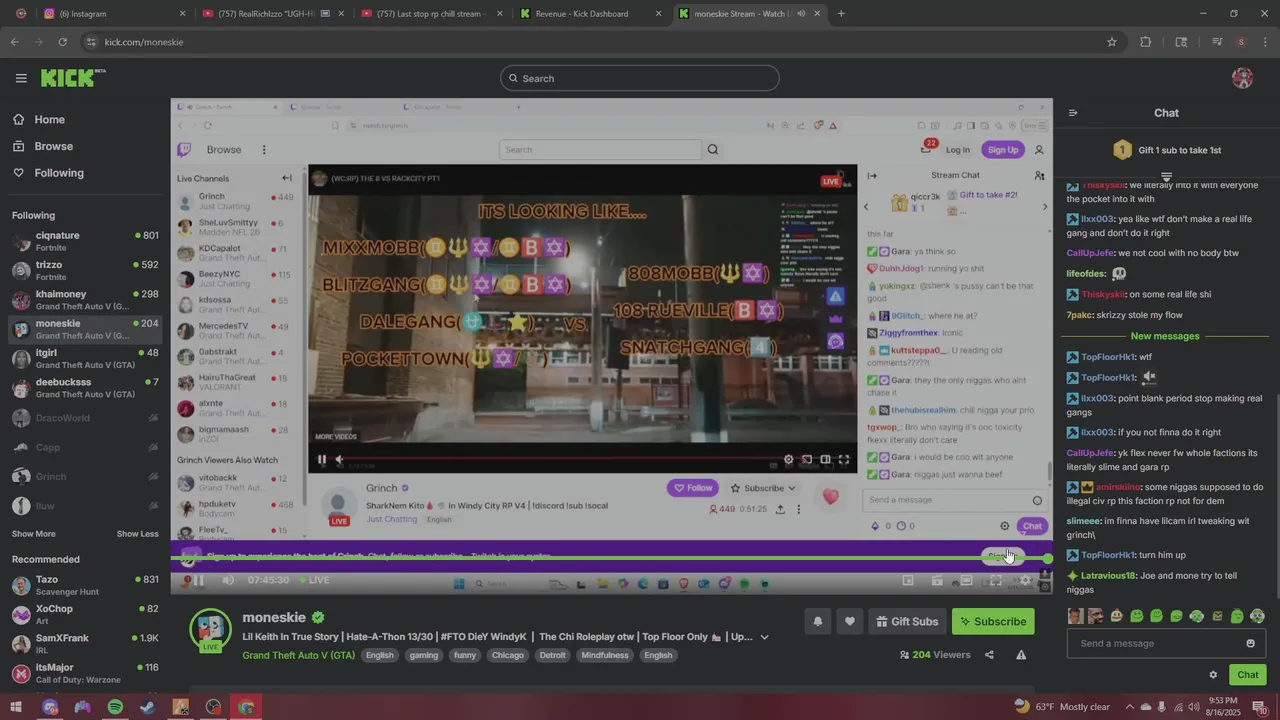
Task: Report the stream with warning icon
Action: pos(1021,655)
